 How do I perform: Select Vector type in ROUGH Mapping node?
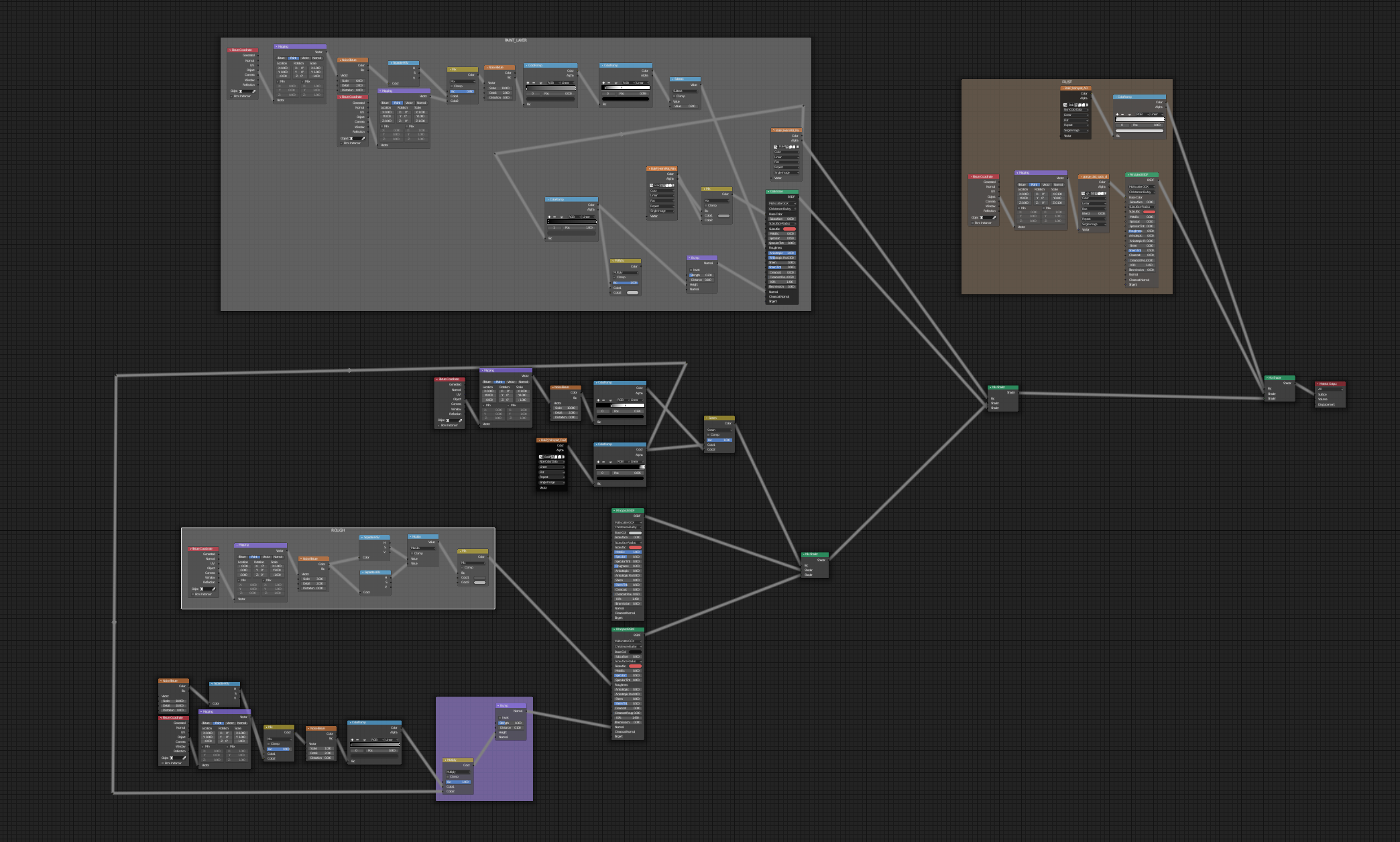click(266, 556)
